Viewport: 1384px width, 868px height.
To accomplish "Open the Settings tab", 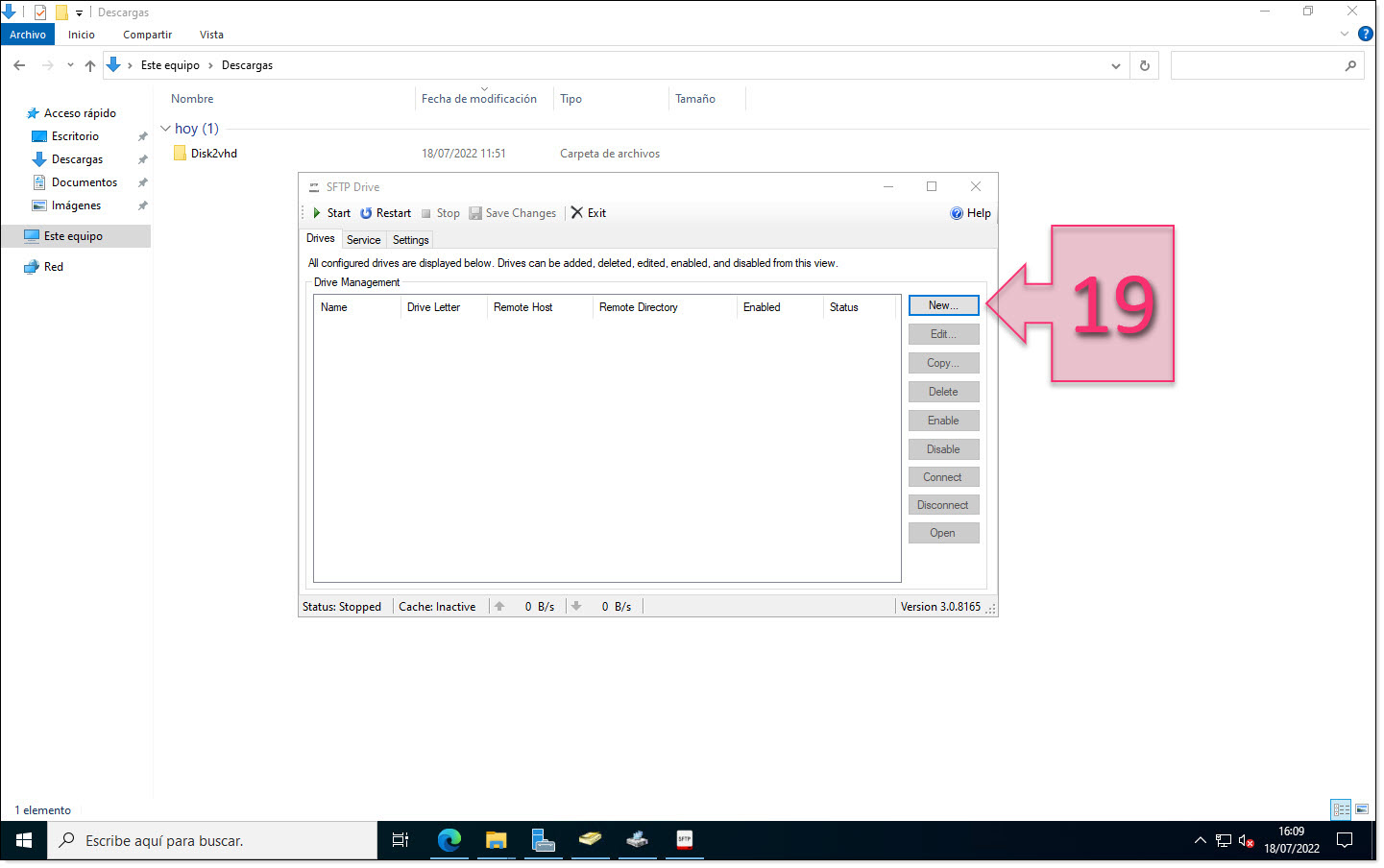I will click(x=411, y=240).
